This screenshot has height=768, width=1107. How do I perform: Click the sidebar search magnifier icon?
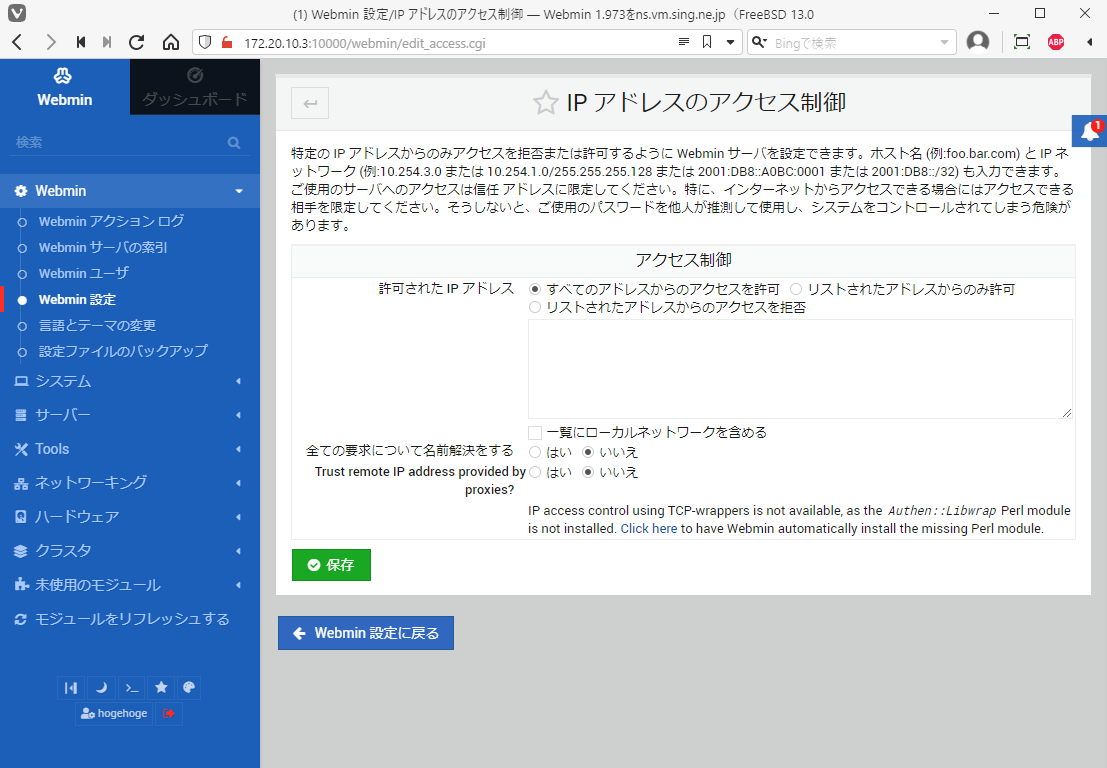click(234, 143)
